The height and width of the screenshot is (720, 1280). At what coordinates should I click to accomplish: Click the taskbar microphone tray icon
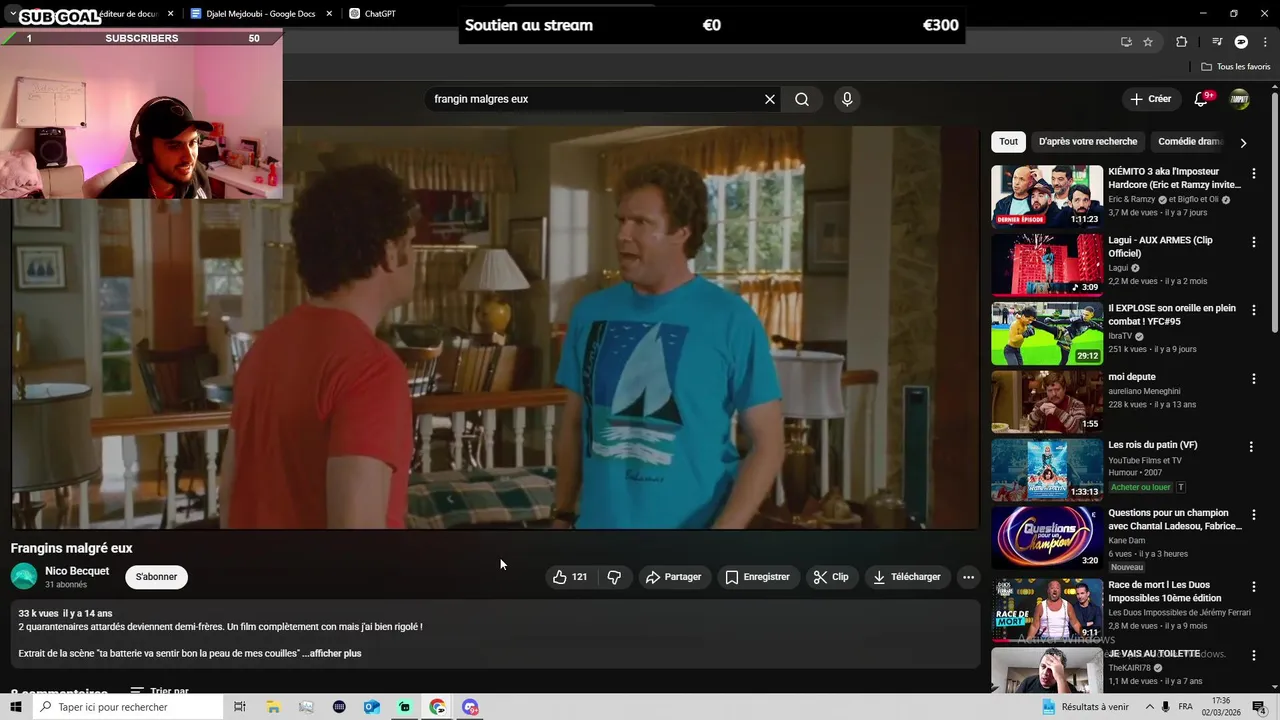point(1165,707)
